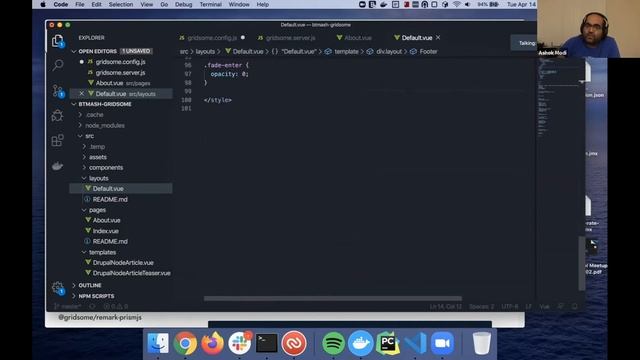Open the Apple menu
The width and height of the screenshot is (640, 360).
coord(43,4)
